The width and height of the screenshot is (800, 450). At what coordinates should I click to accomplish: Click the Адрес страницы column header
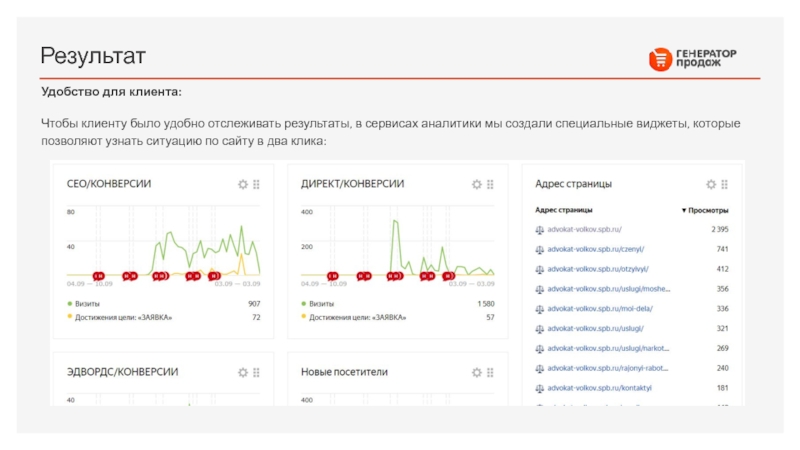coord(564,211)
